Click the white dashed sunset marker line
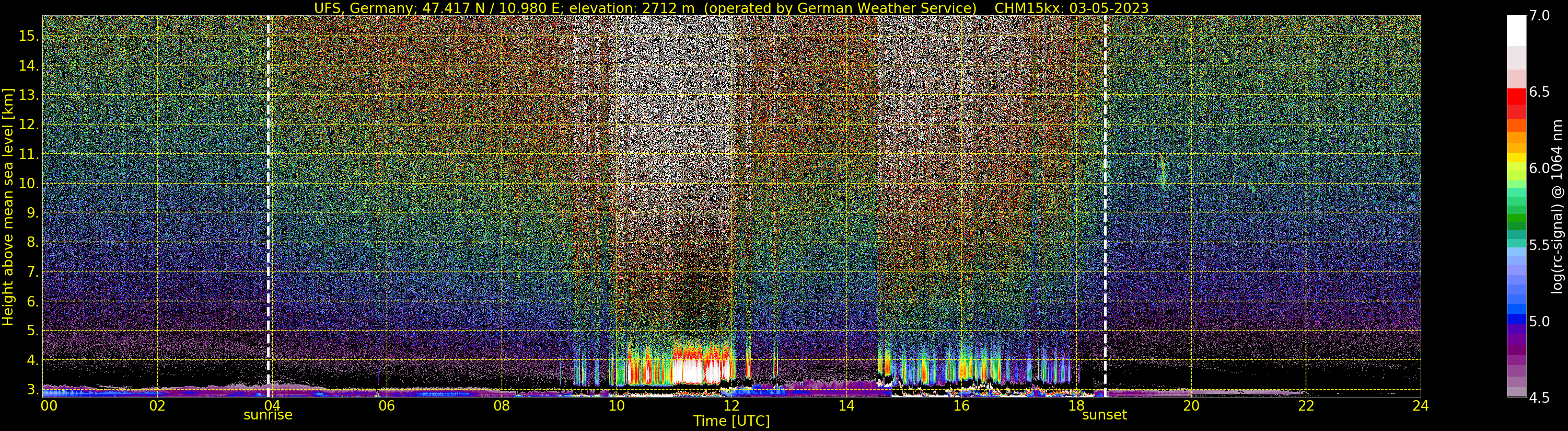The image size is (1568, 431). [x=1105, y=206]
